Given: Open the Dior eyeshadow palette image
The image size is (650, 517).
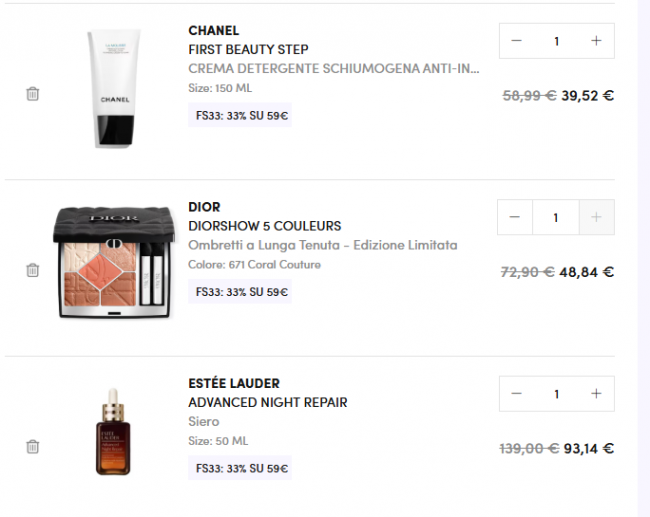Looking at the screenshot, I should (x=114, y=262).
